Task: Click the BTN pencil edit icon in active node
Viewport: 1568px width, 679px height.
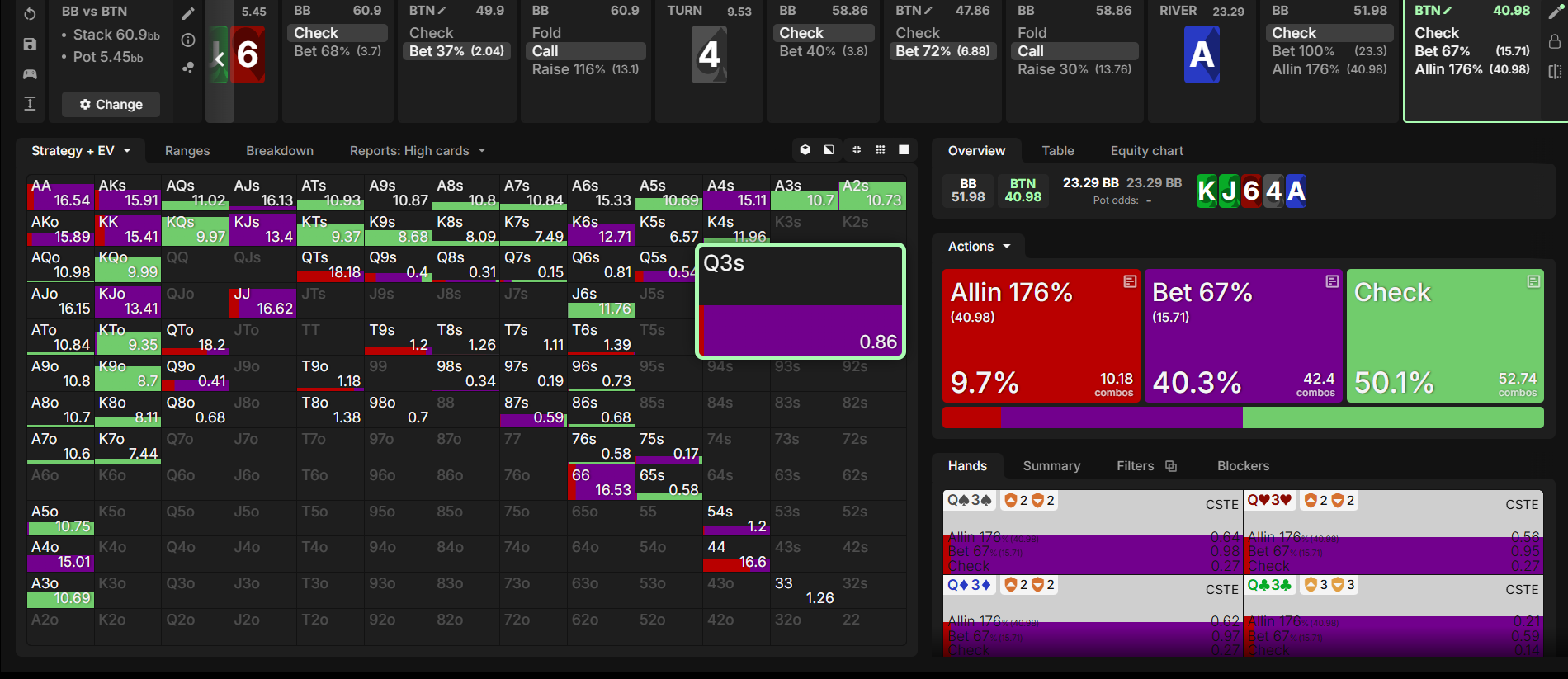Action: click(x=1447, y=11)
